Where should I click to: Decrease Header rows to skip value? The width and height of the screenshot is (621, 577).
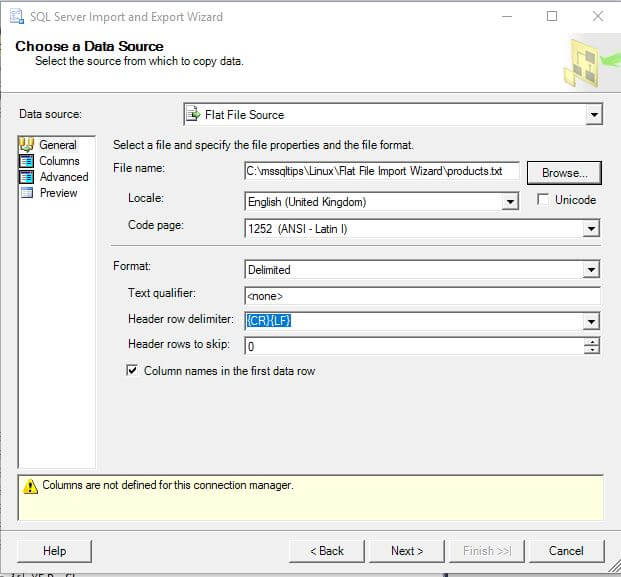592,350
